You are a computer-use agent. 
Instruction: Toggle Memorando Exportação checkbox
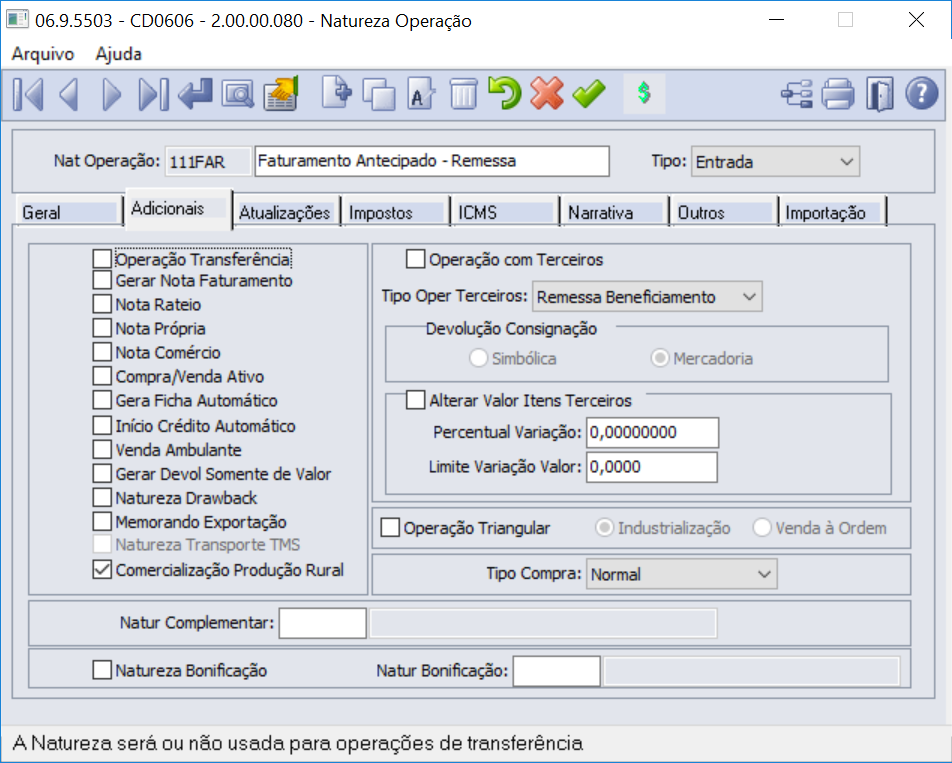pyautogui.click(x=102, y=521)
